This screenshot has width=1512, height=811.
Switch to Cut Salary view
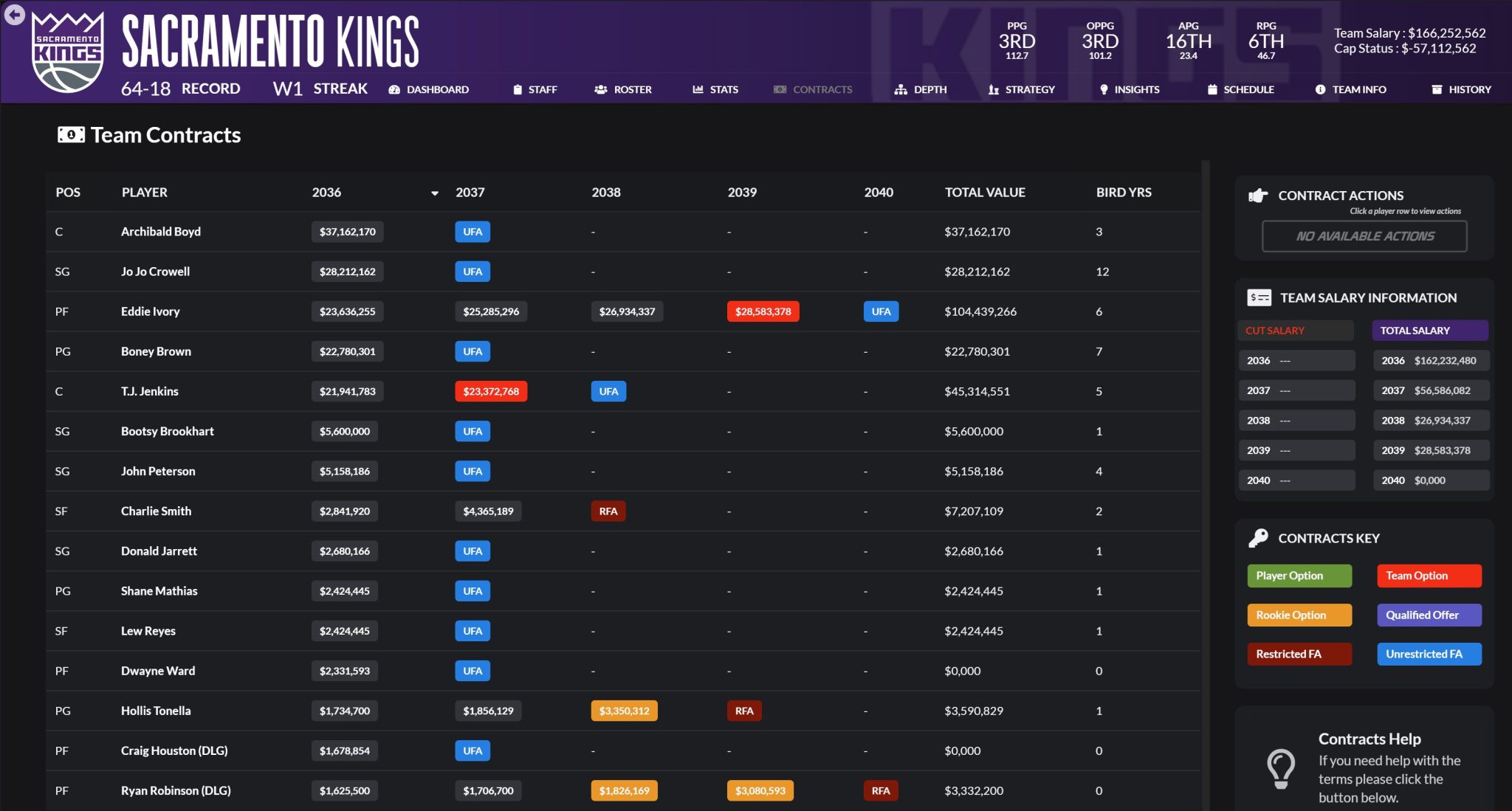(x=1296, y=331)
